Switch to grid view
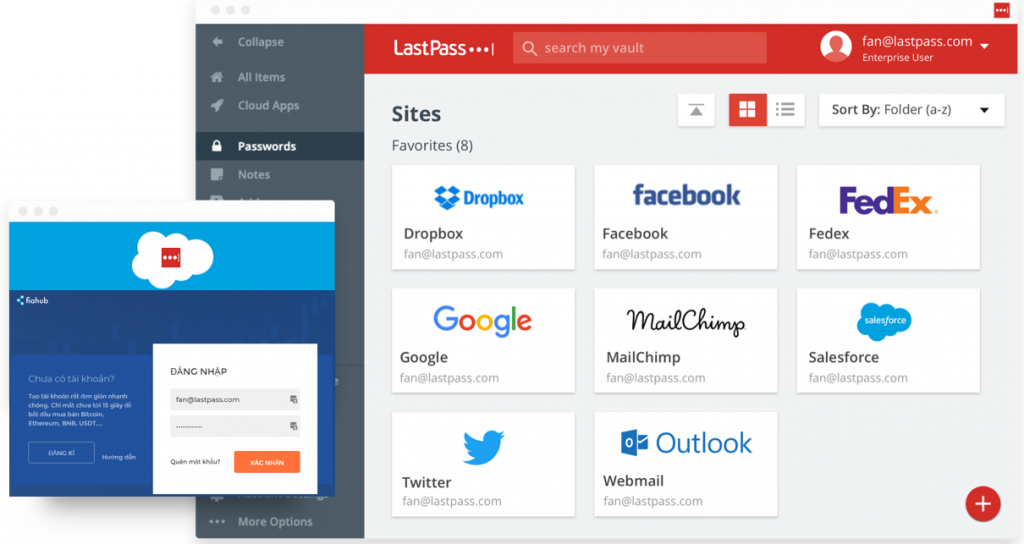The width and height of the screenshot is (1024, 544). [x=747, y=110]
